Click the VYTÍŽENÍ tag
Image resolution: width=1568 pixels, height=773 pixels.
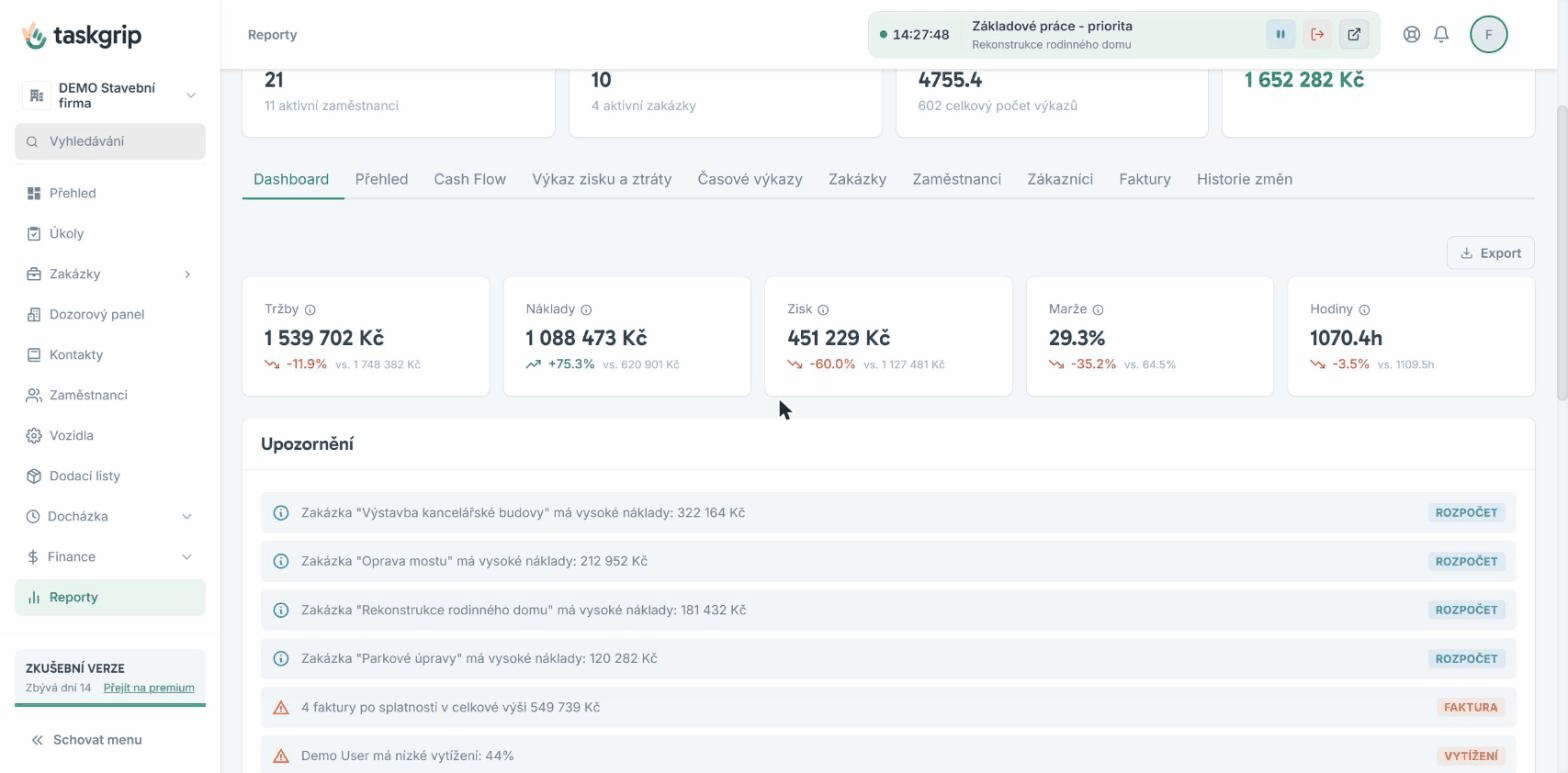[x=1470, y=756]
